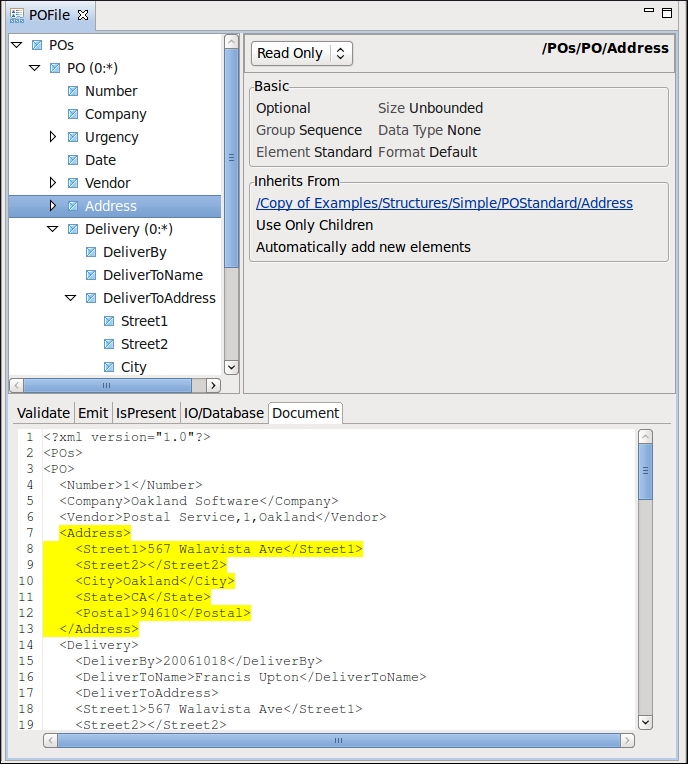Click the POFile tab editor icon

pos(17,15)
